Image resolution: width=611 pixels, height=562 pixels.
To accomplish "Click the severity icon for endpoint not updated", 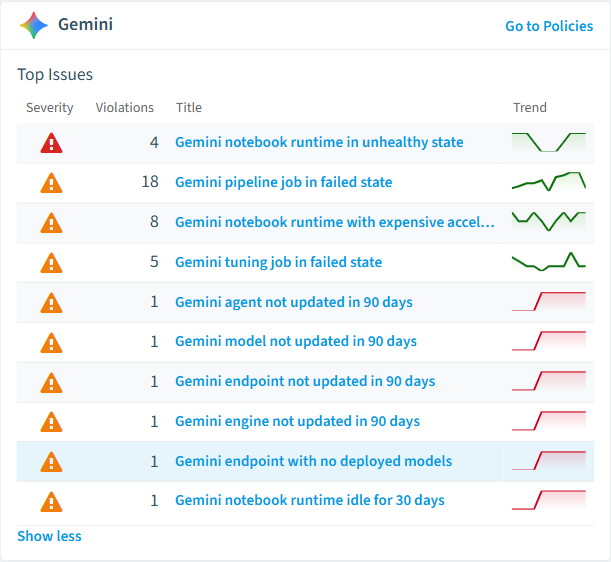I will pyautogui.click(x=51, y=383).
